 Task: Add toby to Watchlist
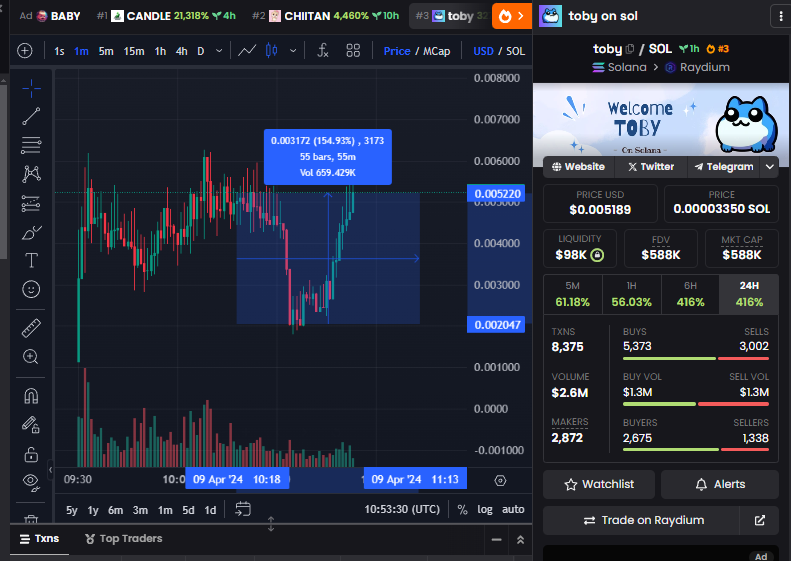click(x=599, y=484)
